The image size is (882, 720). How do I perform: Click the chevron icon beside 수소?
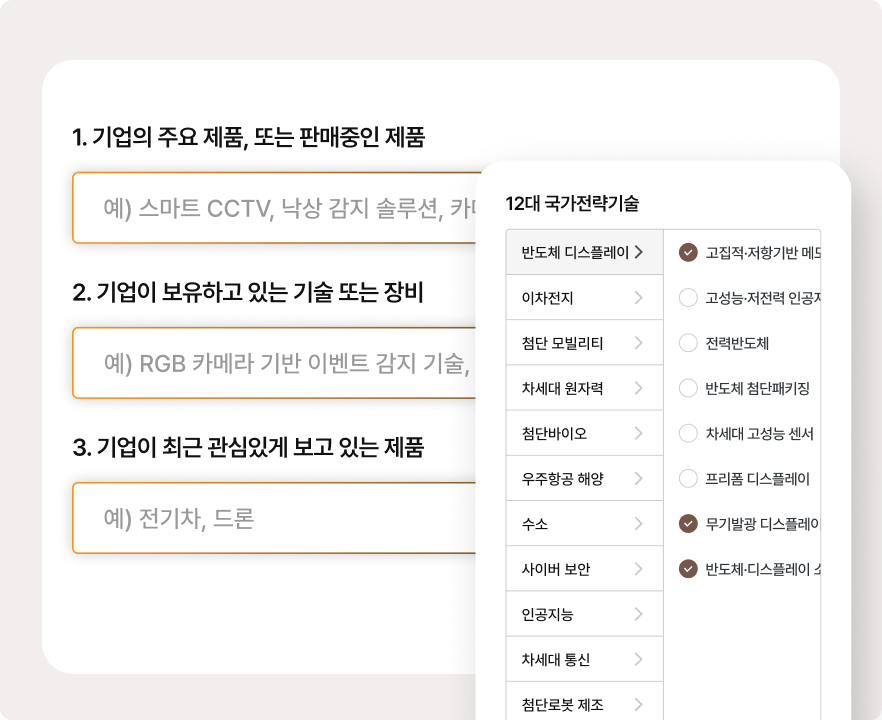point(640,524)
